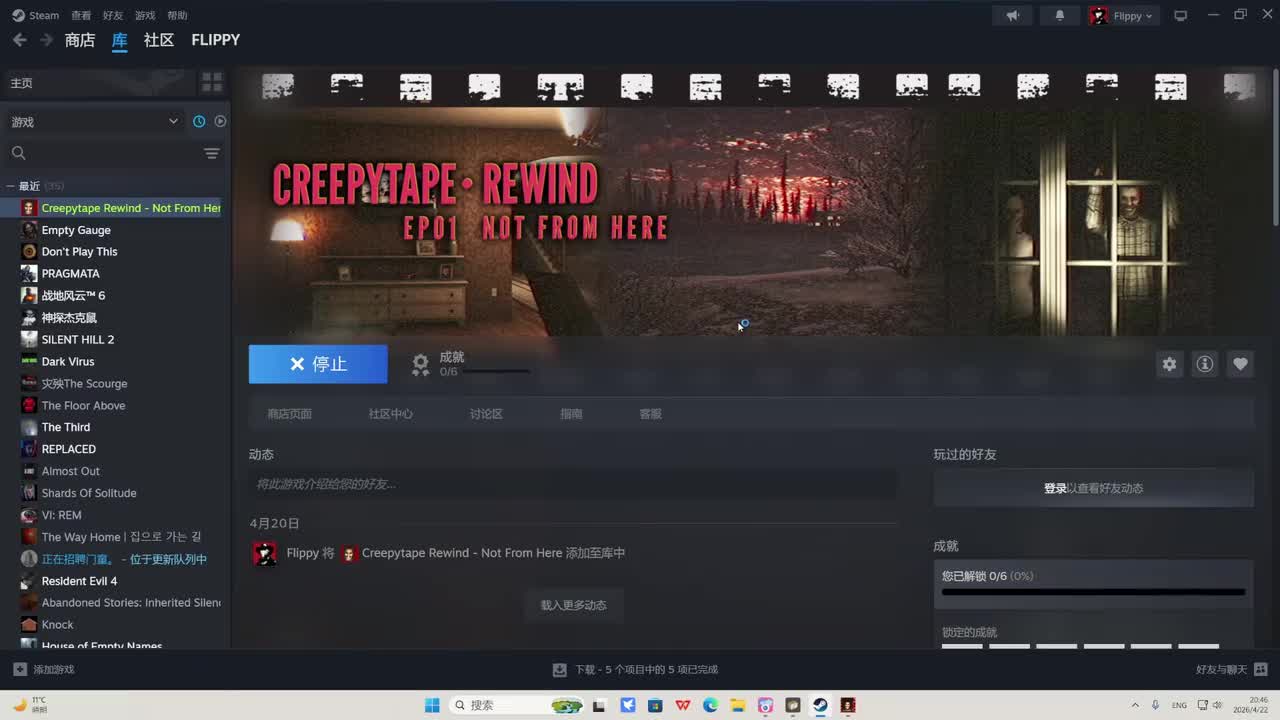
Task: Open 客服 link
Action: 651,414
